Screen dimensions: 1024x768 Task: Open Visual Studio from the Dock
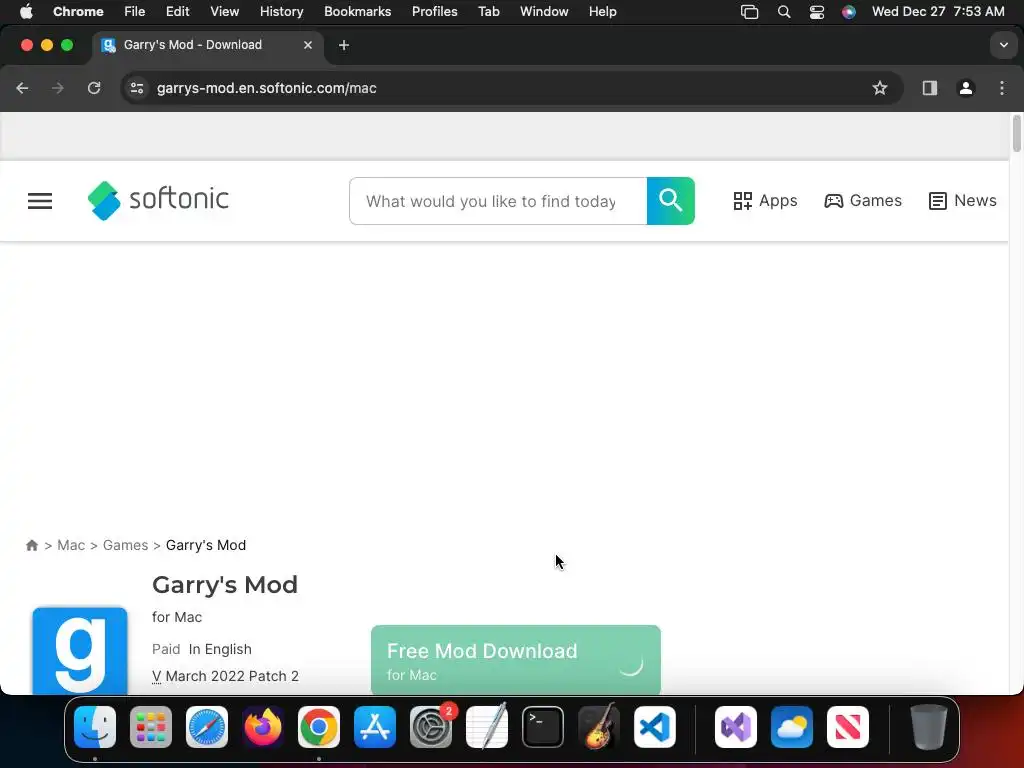(x=736, y=727)
